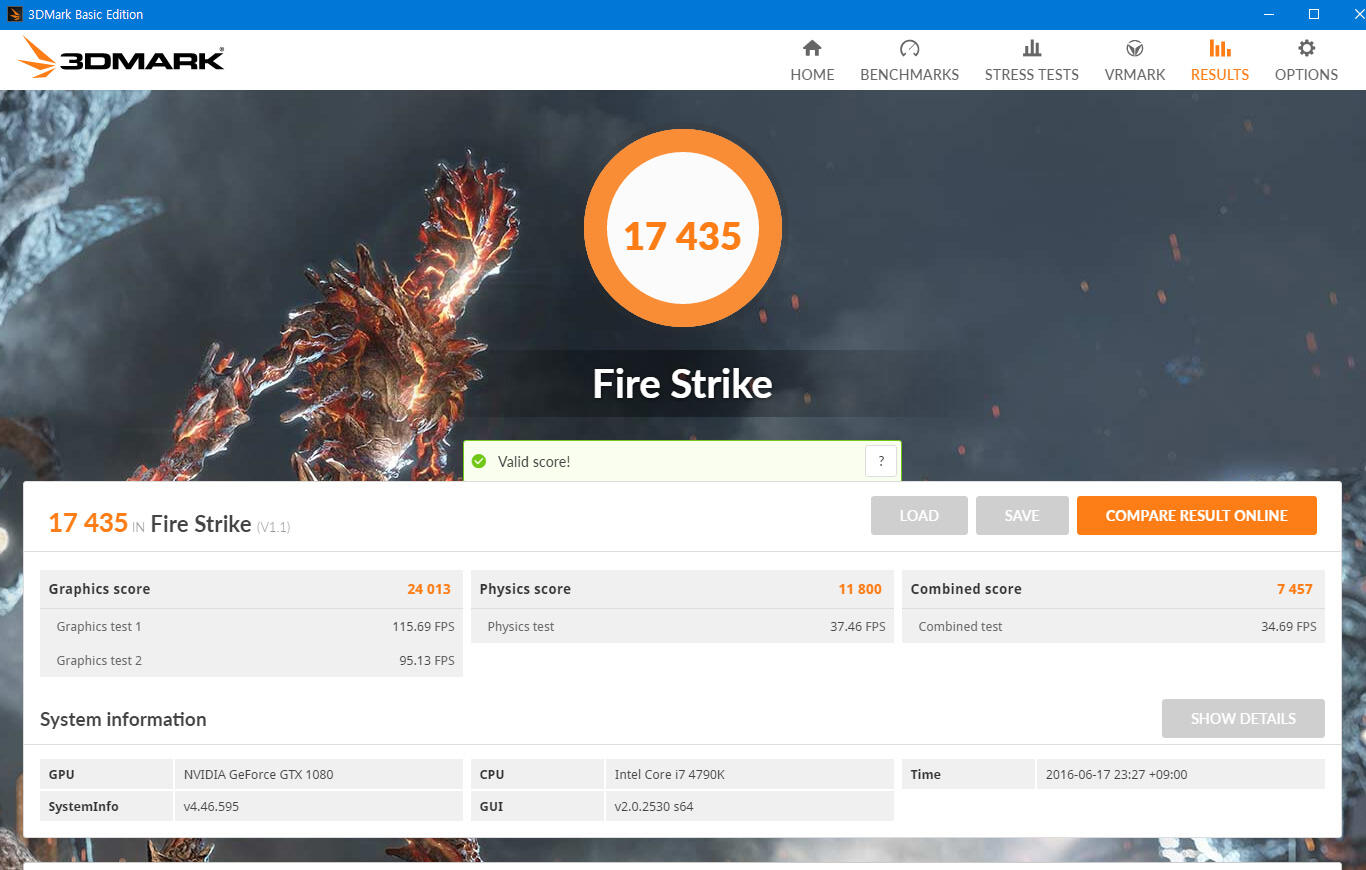
Task: Select Graphics test 1 row label
Action: click(99, 627)
